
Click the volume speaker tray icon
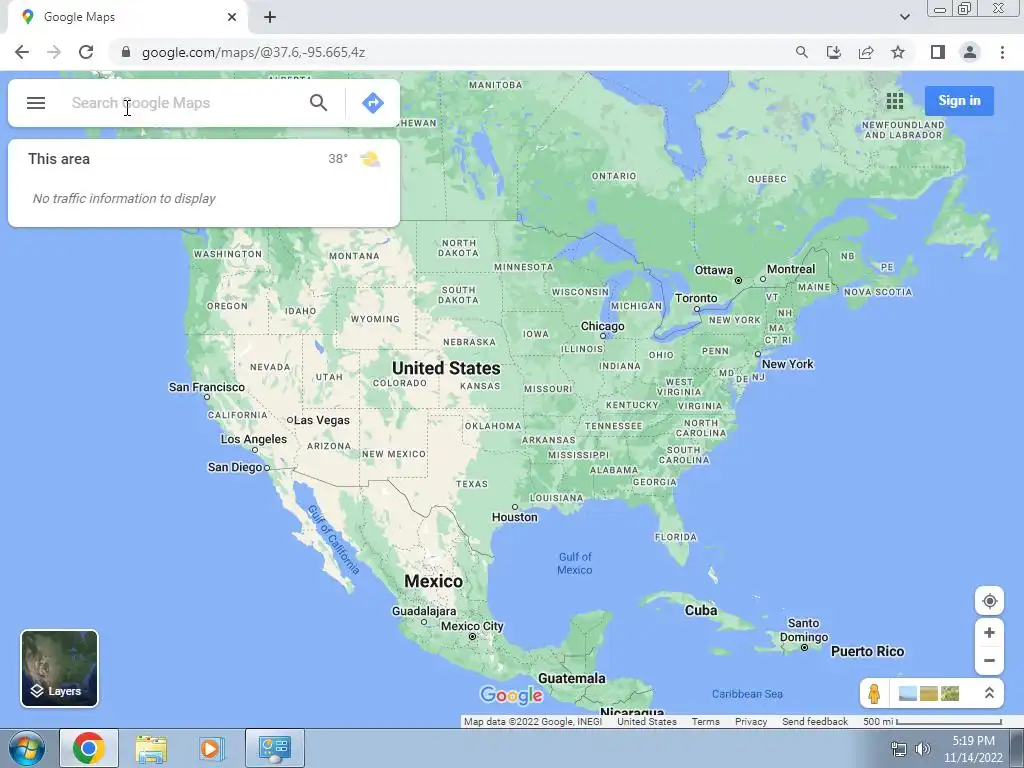pos(922,749)
